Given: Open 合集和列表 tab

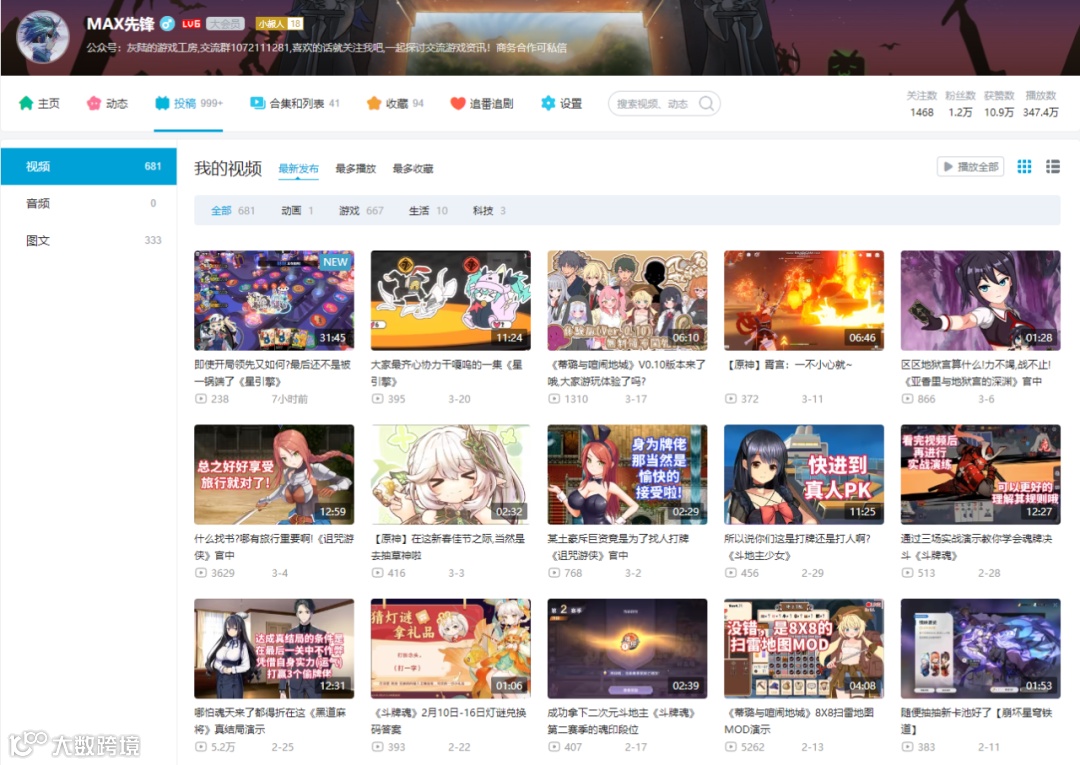Looking at the screenshot, I should click(x=295, y=103).
